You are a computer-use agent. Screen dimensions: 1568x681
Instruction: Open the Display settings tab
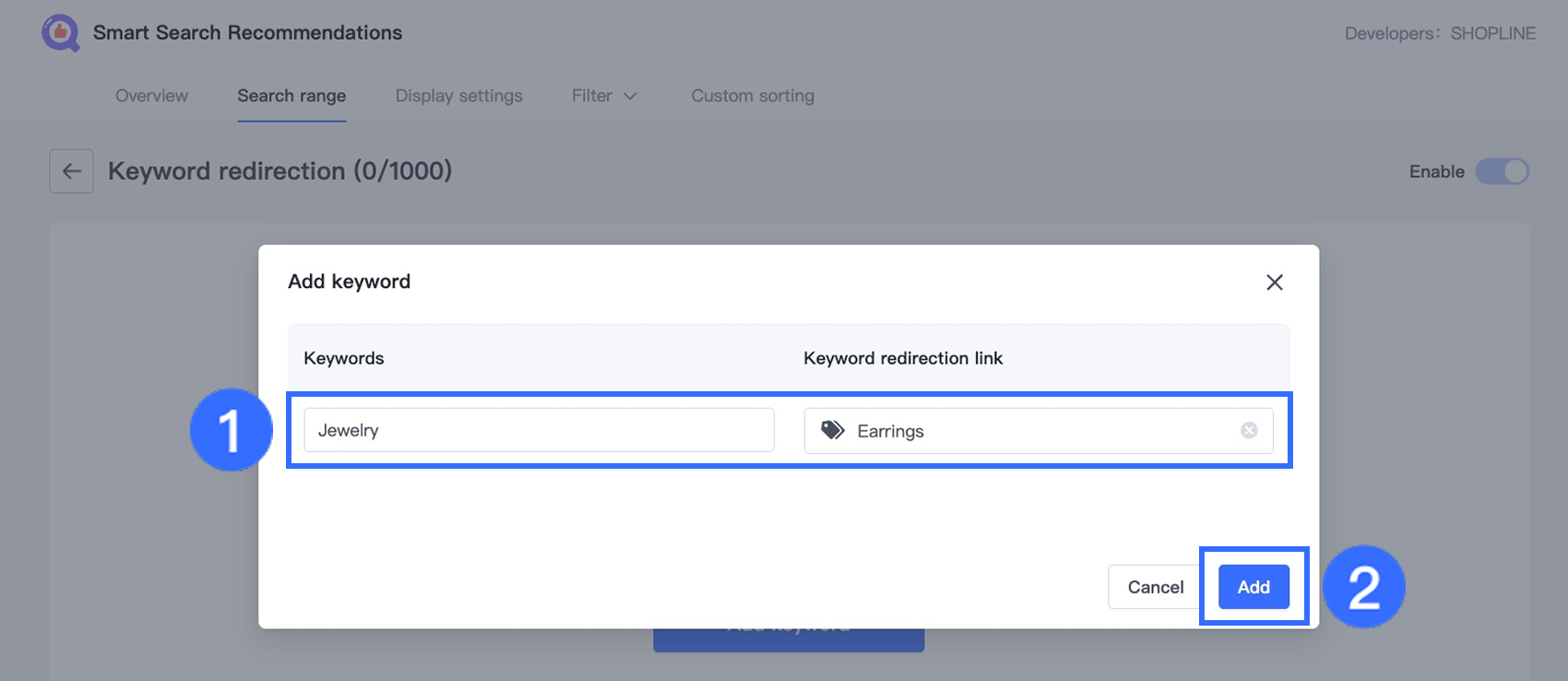click(x=458, y=96)
